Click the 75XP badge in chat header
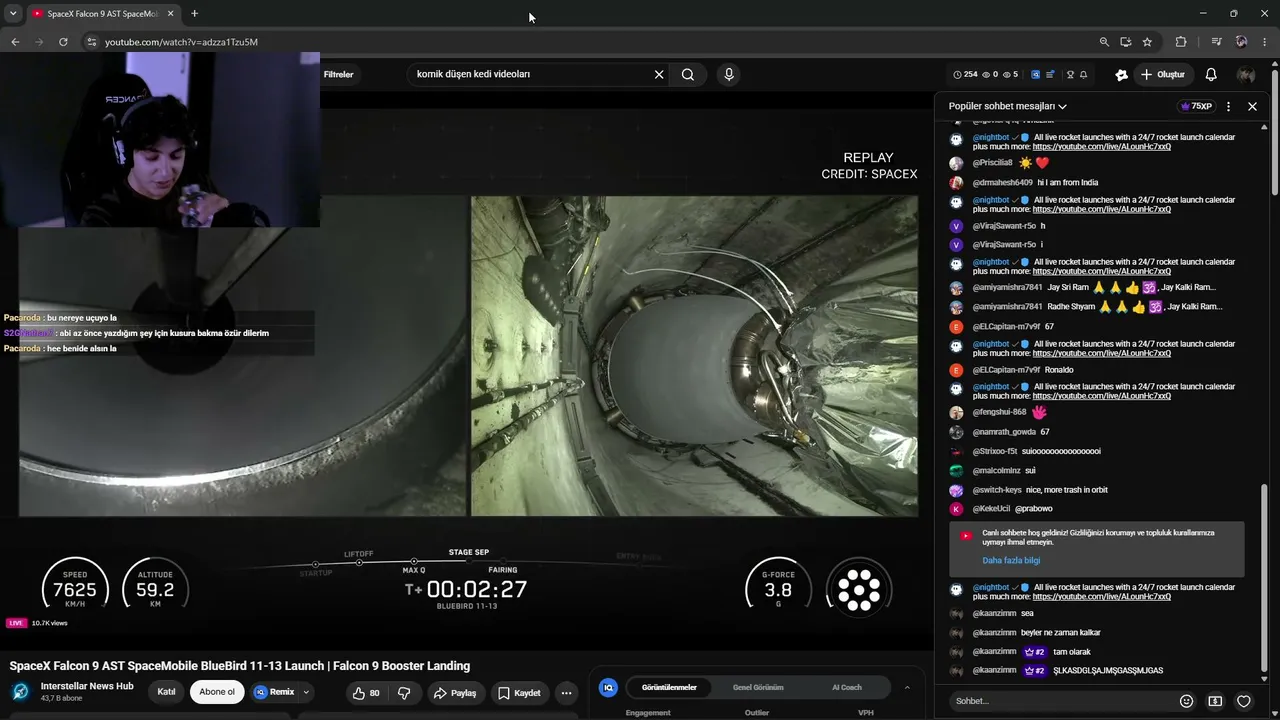 click(1196, 106)
